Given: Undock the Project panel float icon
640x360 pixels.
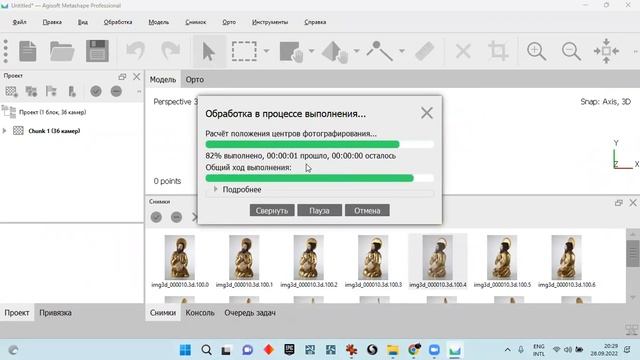Looking at the screenshot, I should point(122,76).
